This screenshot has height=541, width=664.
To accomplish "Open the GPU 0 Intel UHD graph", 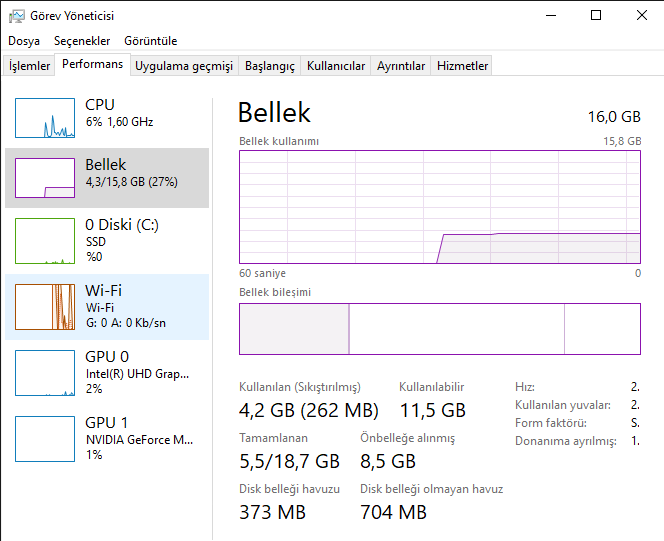I will click(x=45, y=372).
